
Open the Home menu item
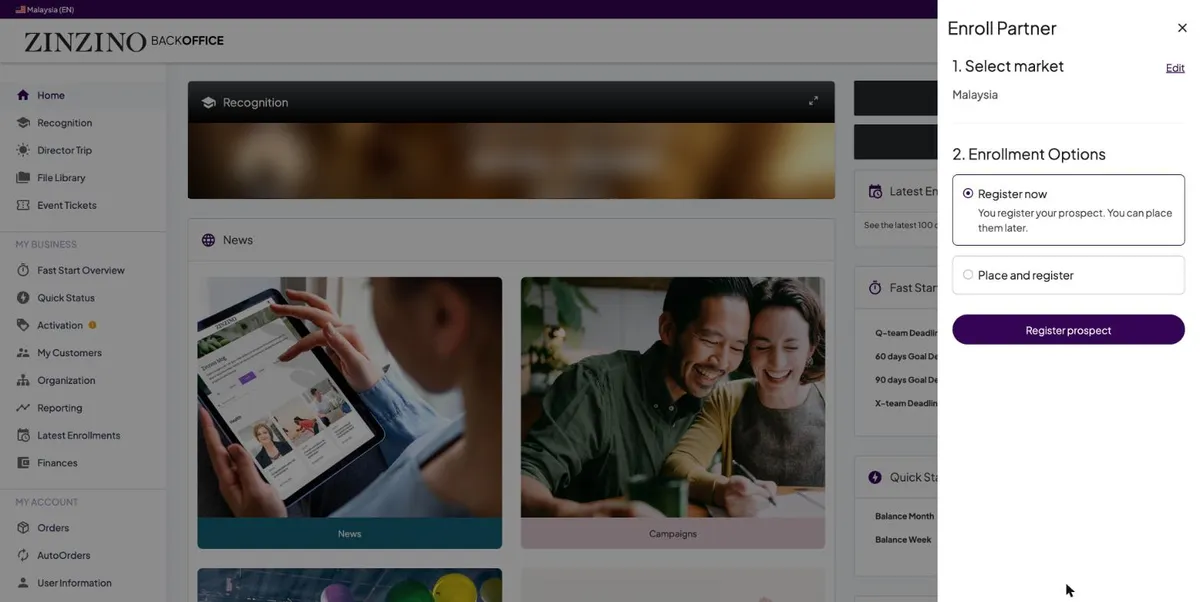(x=51, y=95)
